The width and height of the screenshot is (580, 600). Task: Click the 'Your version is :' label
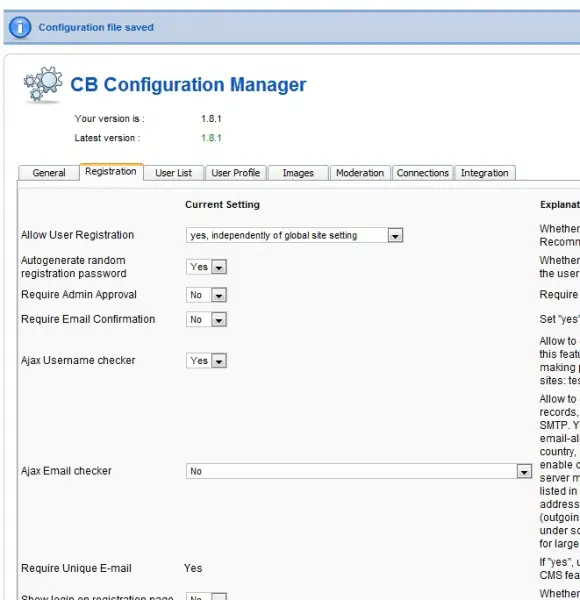109,119
